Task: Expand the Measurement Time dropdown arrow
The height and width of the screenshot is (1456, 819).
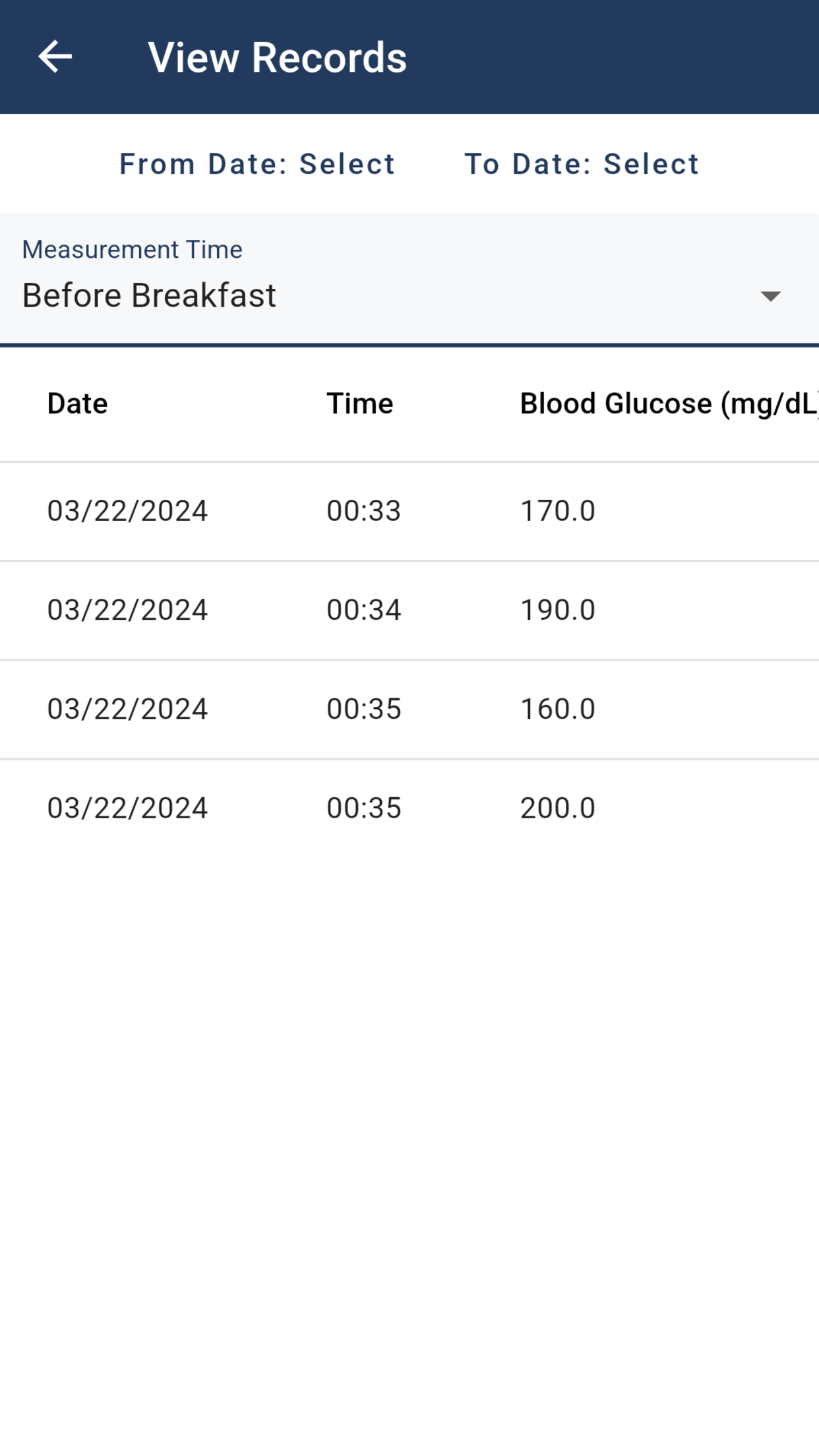Action: click(x=770, y=296)
